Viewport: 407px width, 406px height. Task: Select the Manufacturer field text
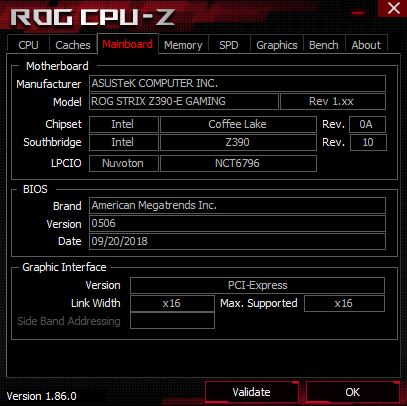point(237,83)
